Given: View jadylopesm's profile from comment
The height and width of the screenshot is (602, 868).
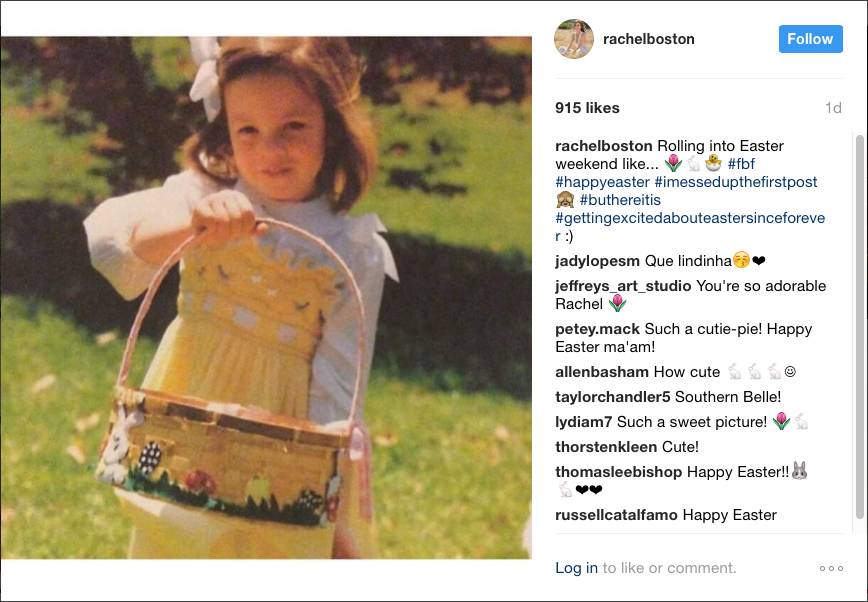Looking at the screenshot, I should click(597, 261).
